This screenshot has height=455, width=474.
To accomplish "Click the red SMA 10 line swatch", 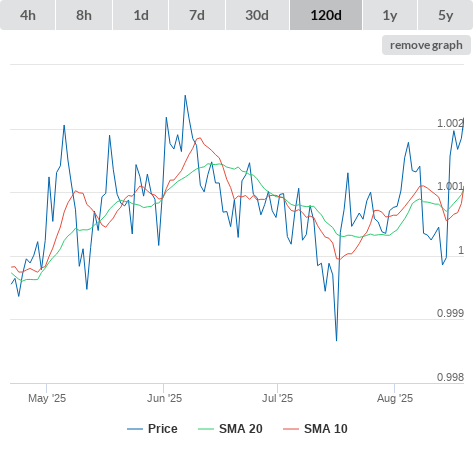I will [291, 429].
